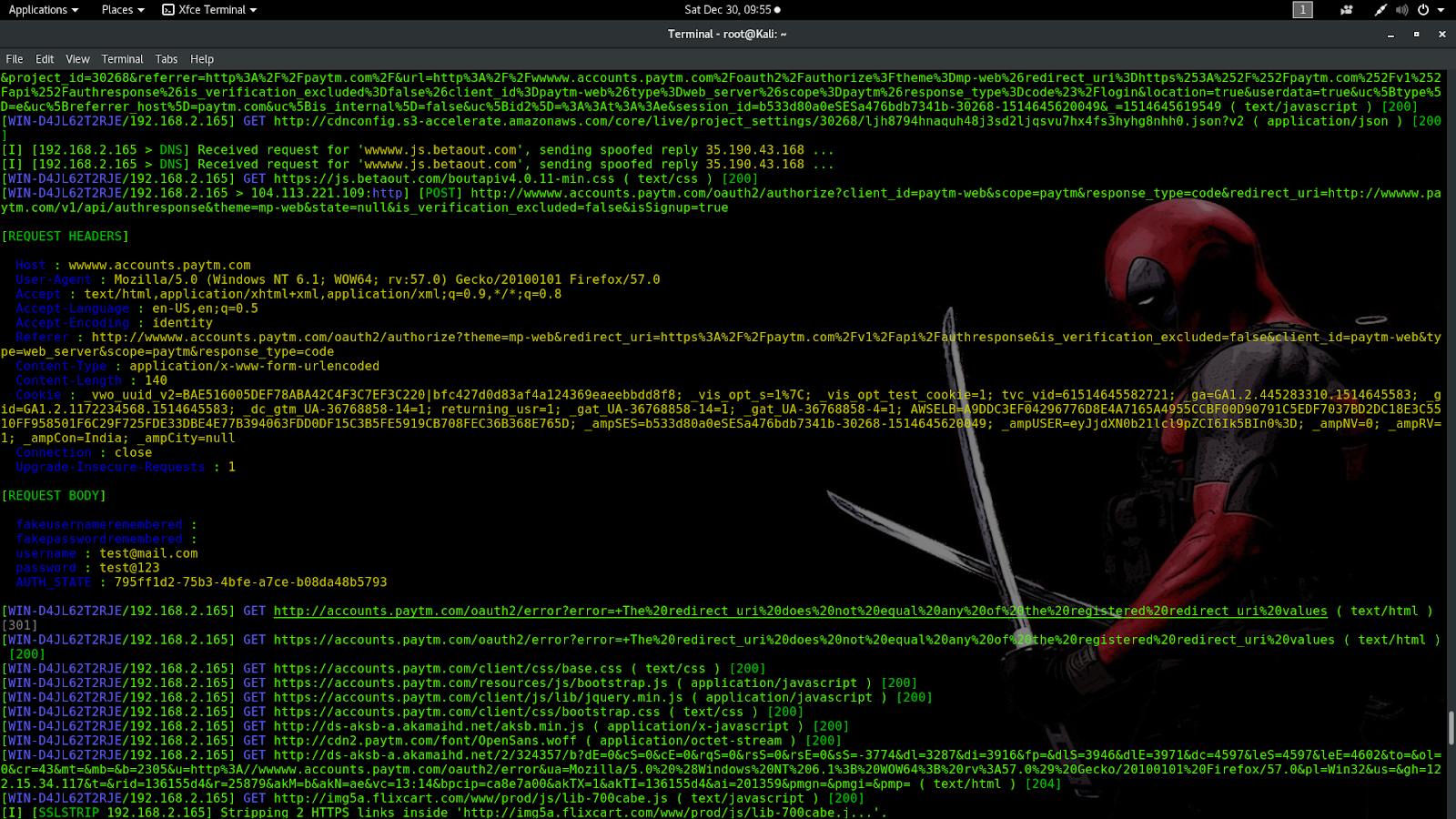Click the akamaihd aksb.min.js URL
The height and width of the screenshot is (819, 1456).
(429, 726)
